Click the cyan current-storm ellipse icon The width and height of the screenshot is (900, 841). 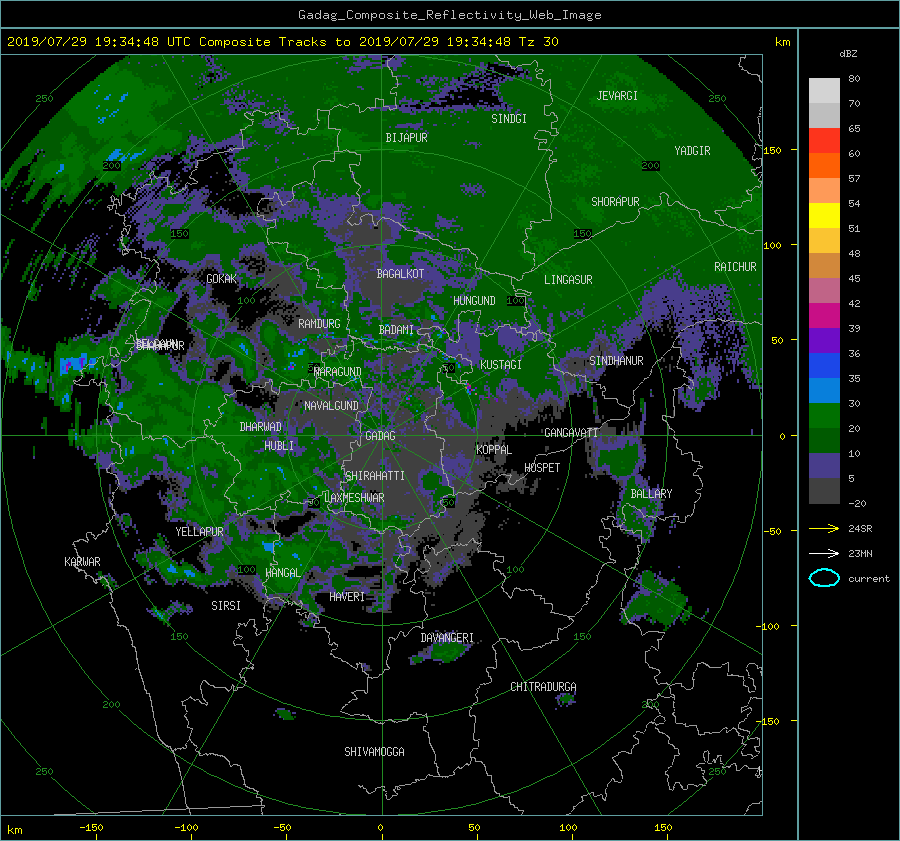[x=824, y=578]
